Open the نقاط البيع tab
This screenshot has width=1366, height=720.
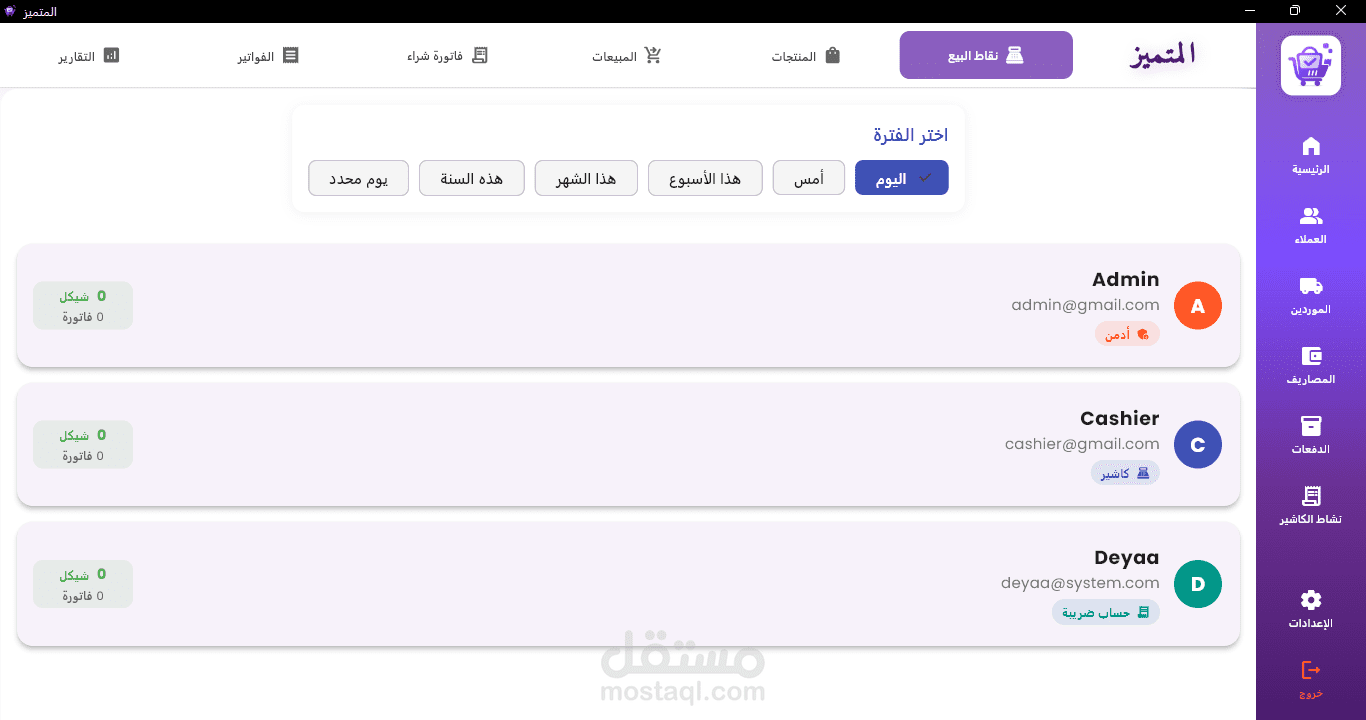click(x=986, y=55)
